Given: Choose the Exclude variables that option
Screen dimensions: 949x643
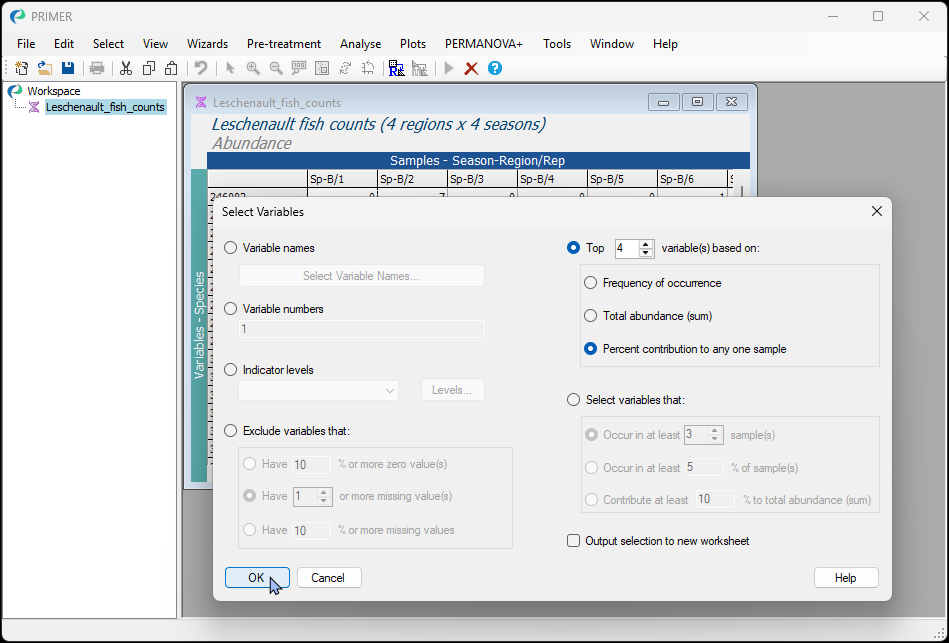Looking at the screenshot, I should pos(231,431).
